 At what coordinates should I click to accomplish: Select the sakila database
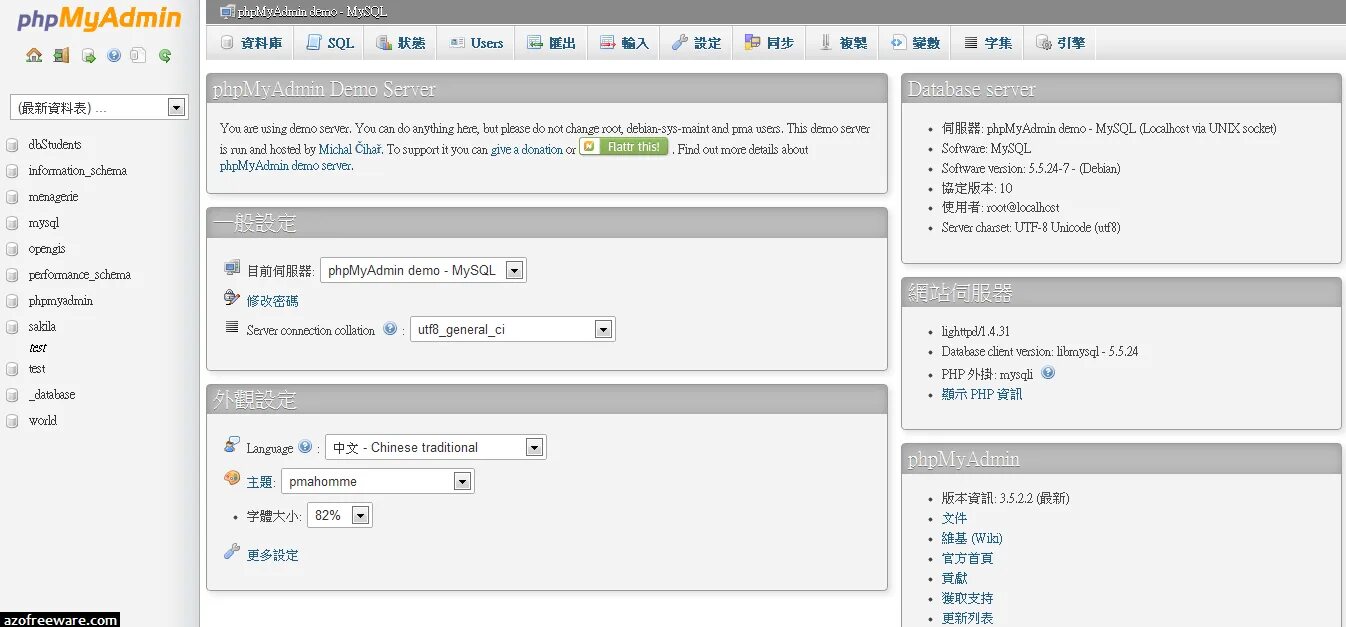point(42,327)
